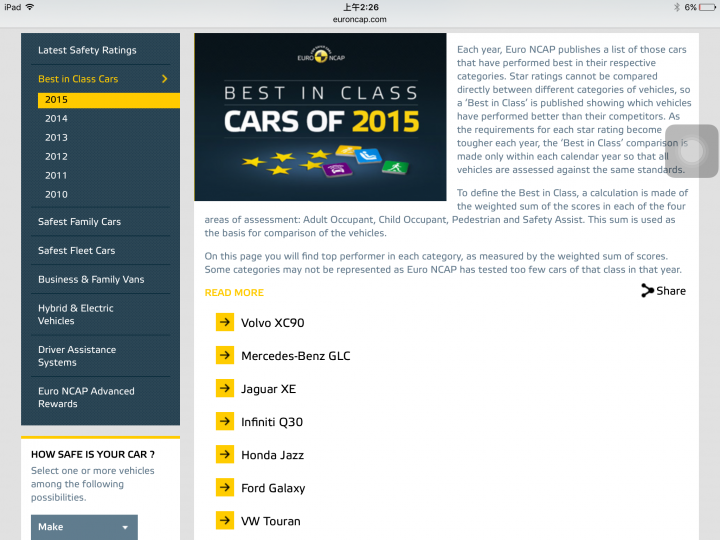This screenshot has height=540, width=720.
Task: Click the arrow icon beside VW Touran
Action: tap(225, 521)
